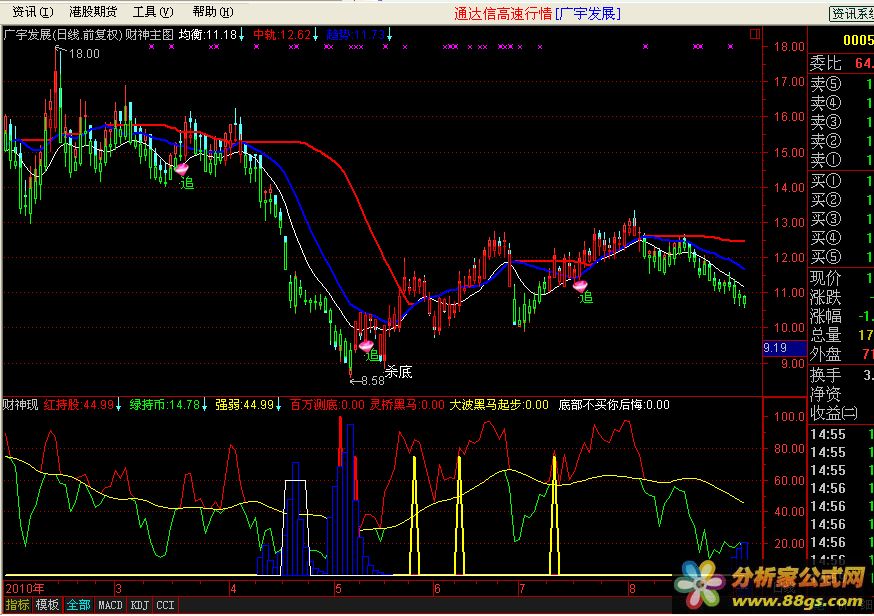Image resolution: width=874 pixels, height=616 pixels.
Task: Click the 百万测底:0.00 label
Action: click(327, 405)
